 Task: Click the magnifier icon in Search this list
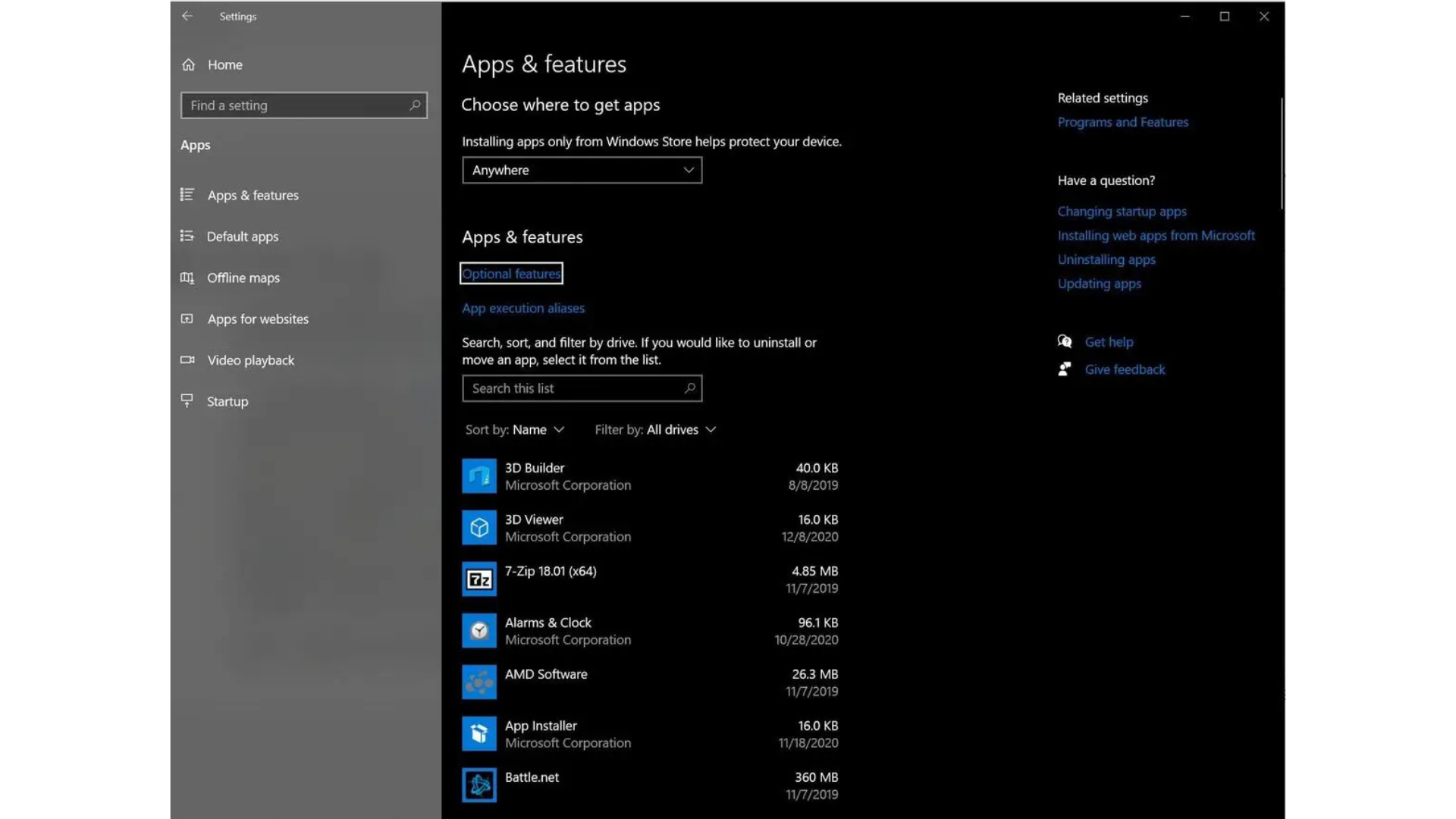pyautogui.click(x=689, y=388)
